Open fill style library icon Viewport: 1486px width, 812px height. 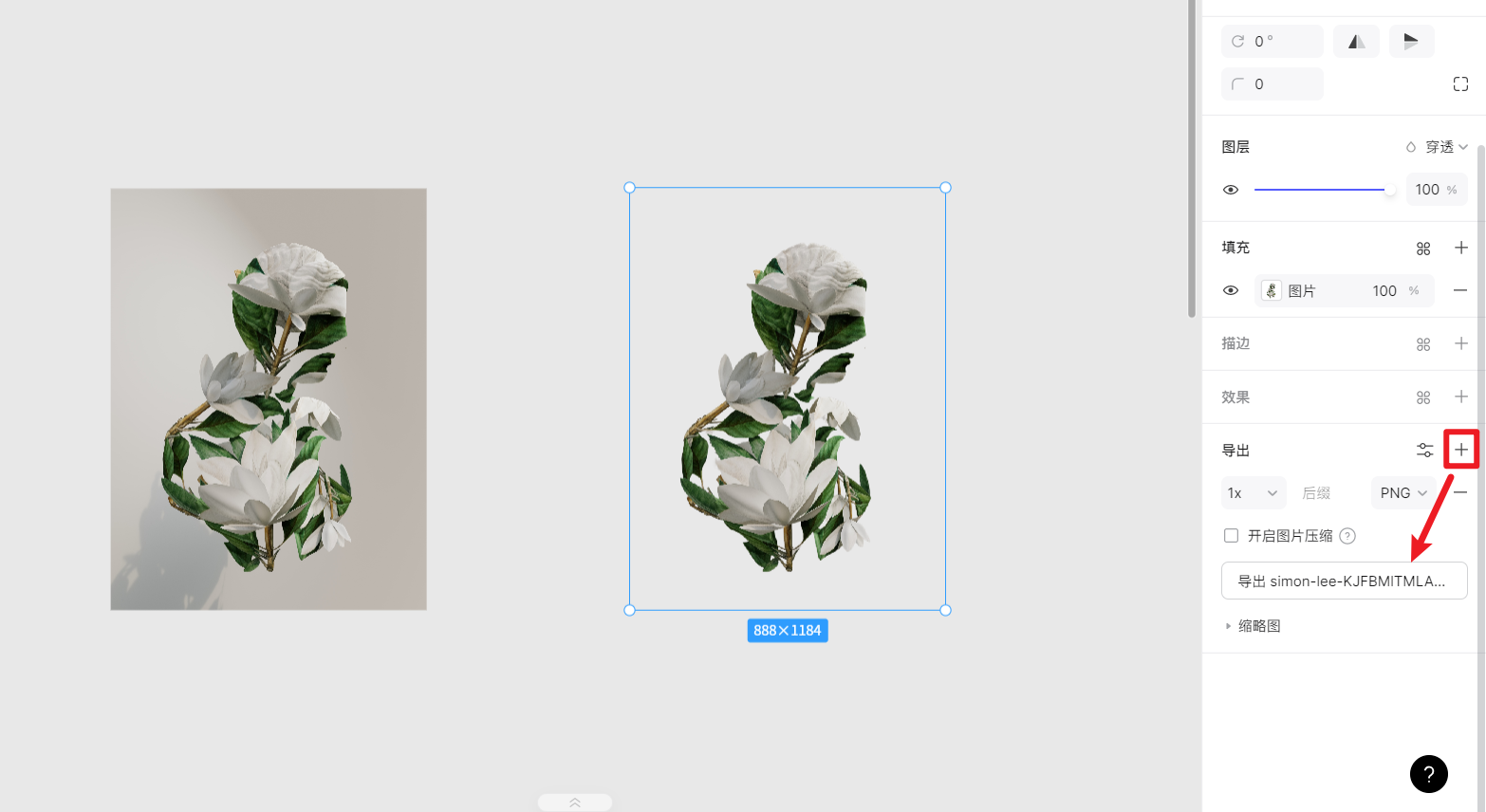(1423, 249)
